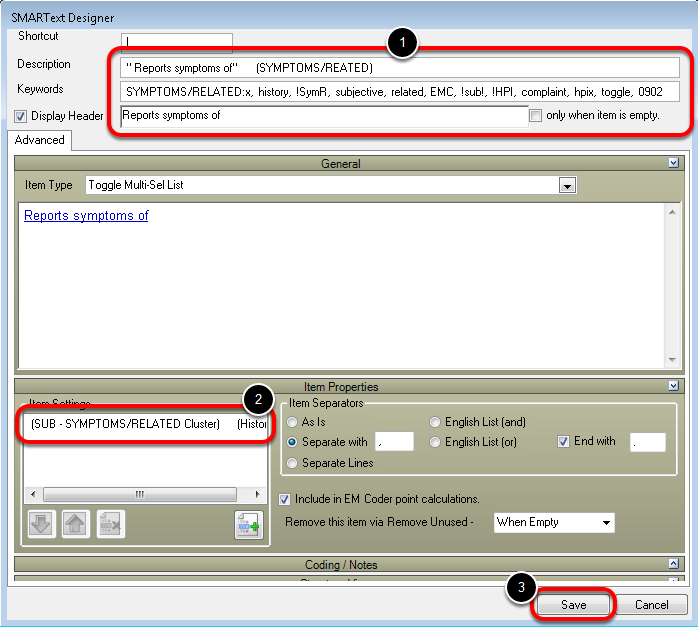The image size is (698, 627).
Task: Pick English List (or) separator
Action: point(435,442)
